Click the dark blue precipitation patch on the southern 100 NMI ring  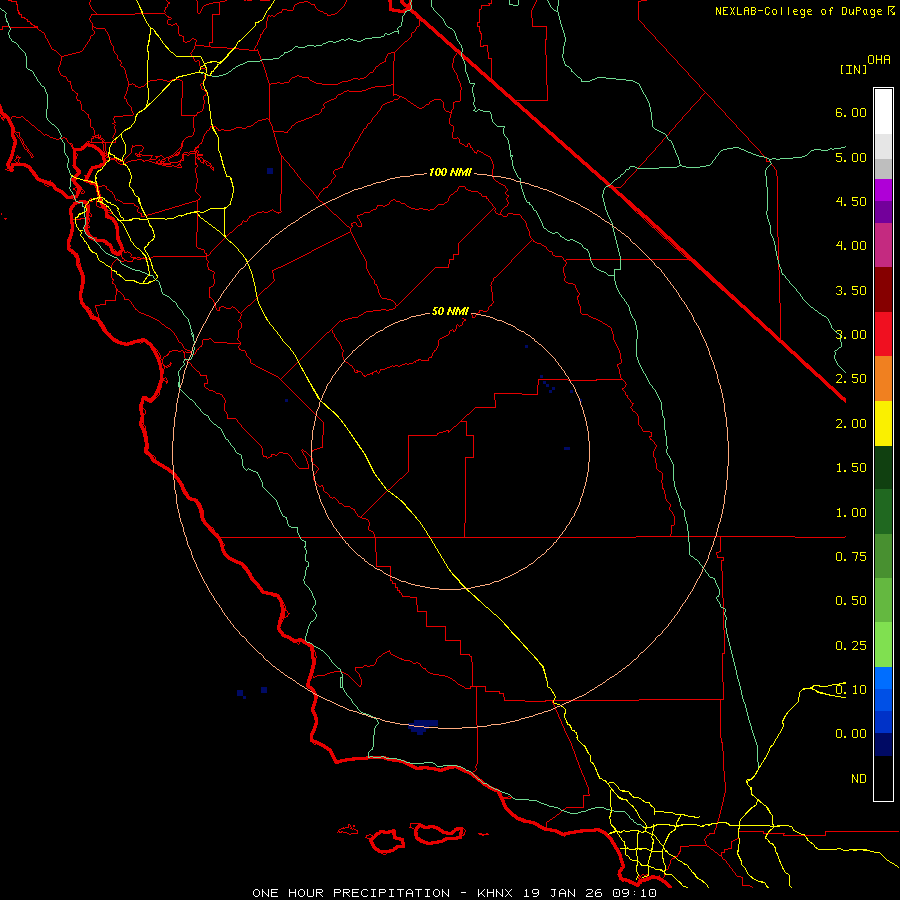pos(424,726)
